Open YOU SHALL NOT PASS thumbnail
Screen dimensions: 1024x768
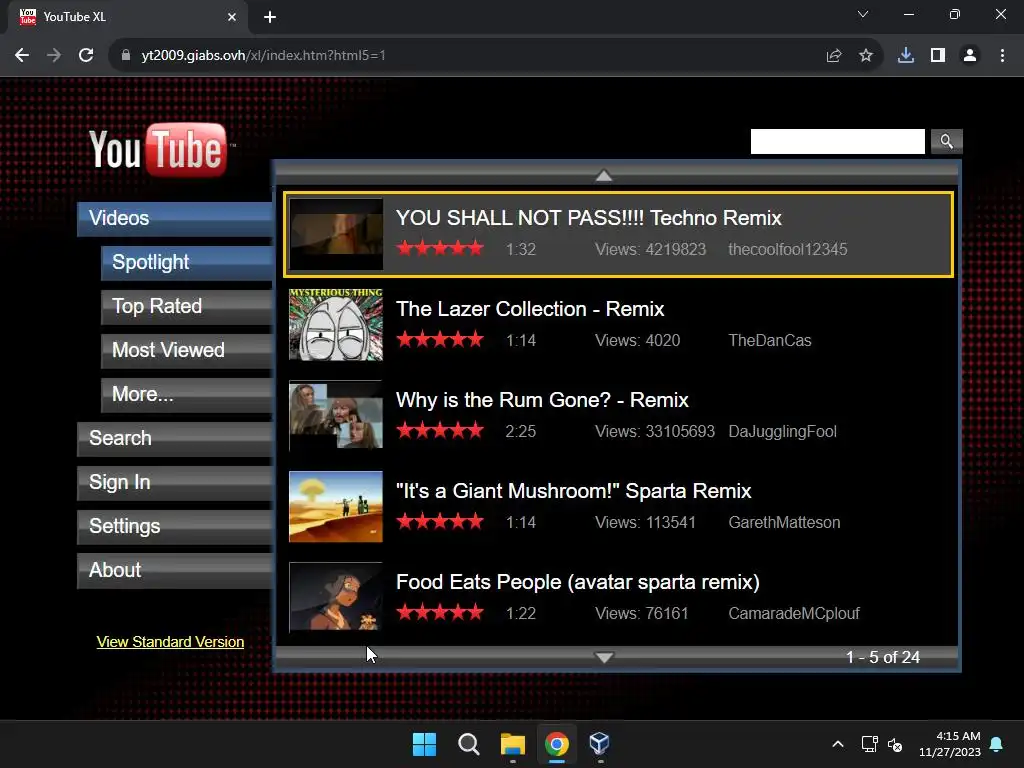336,234
